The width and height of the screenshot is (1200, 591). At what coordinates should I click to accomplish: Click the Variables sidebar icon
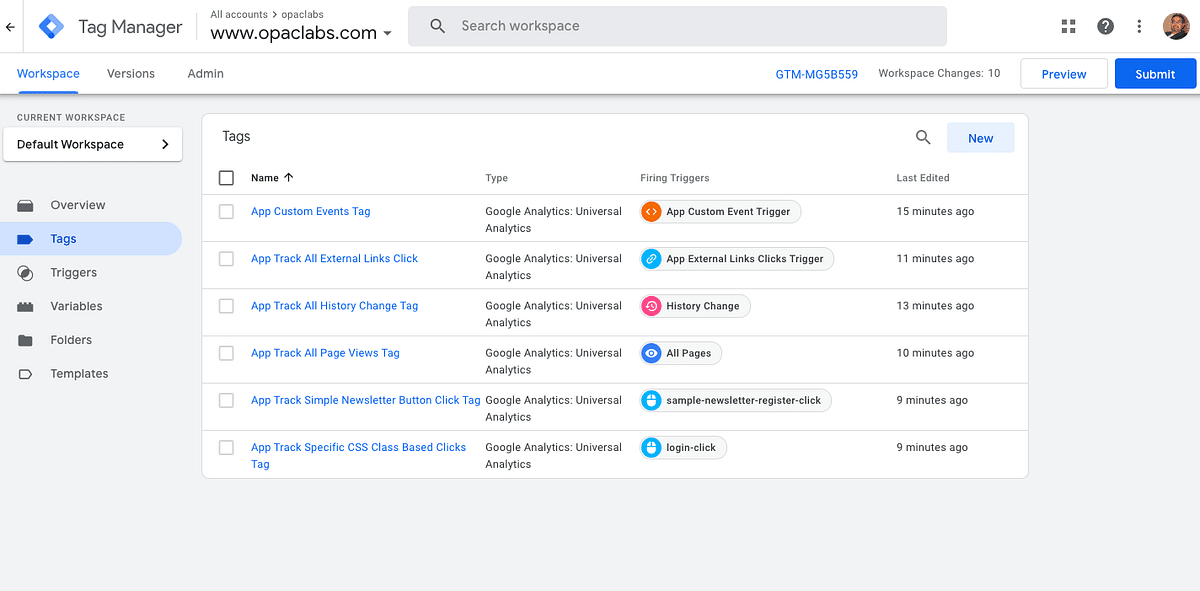[x=25, y=307]
